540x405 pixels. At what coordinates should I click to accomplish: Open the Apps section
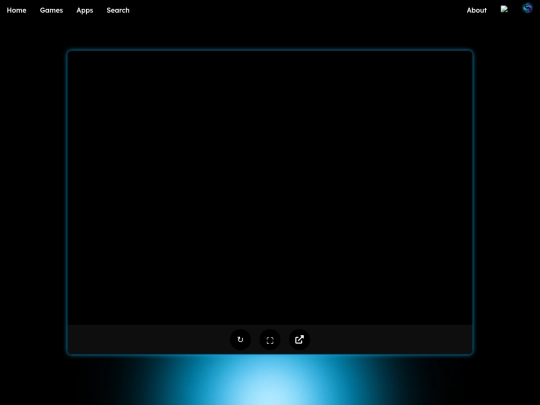pyautogui.click(x=85, y=10)
